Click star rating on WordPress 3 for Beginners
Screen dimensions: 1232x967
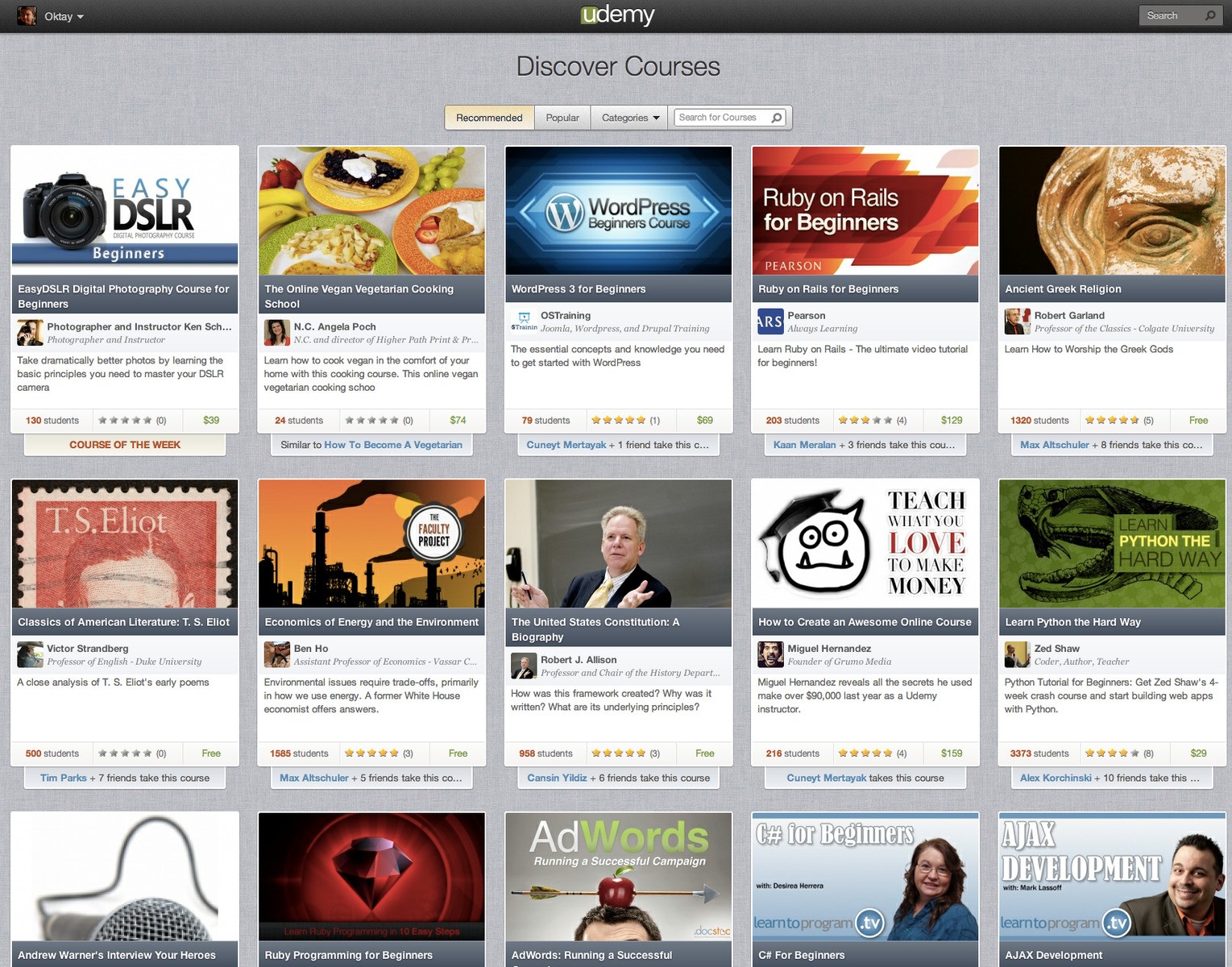point(618,420)
